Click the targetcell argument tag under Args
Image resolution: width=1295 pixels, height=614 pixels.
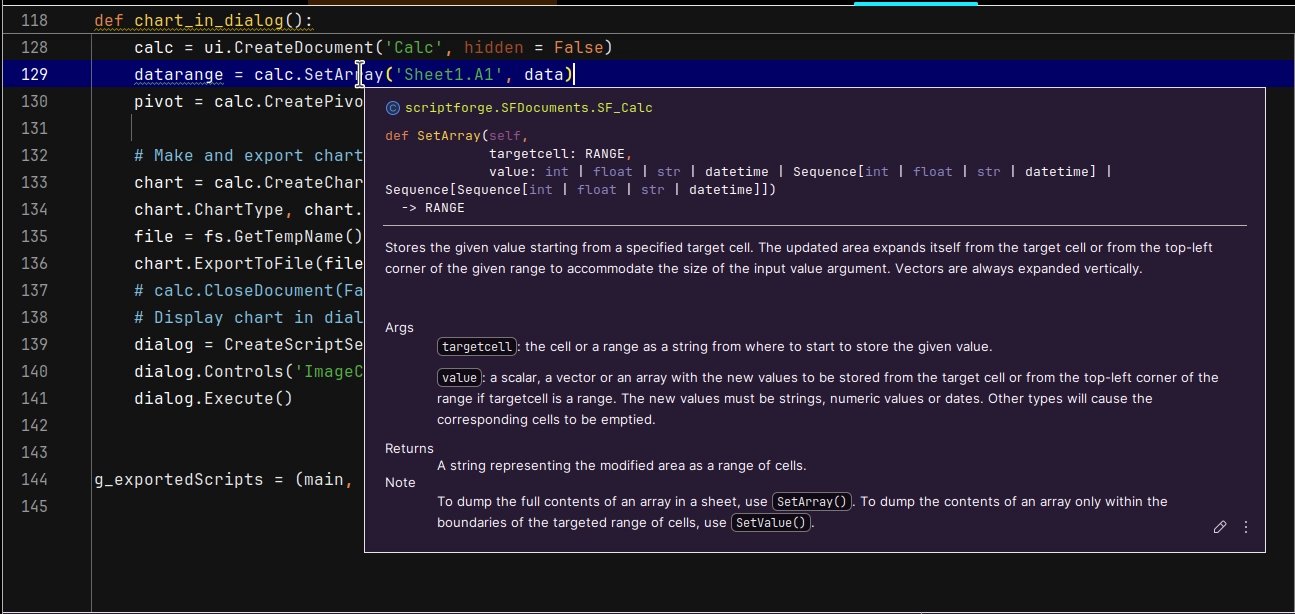click(477, 347)
